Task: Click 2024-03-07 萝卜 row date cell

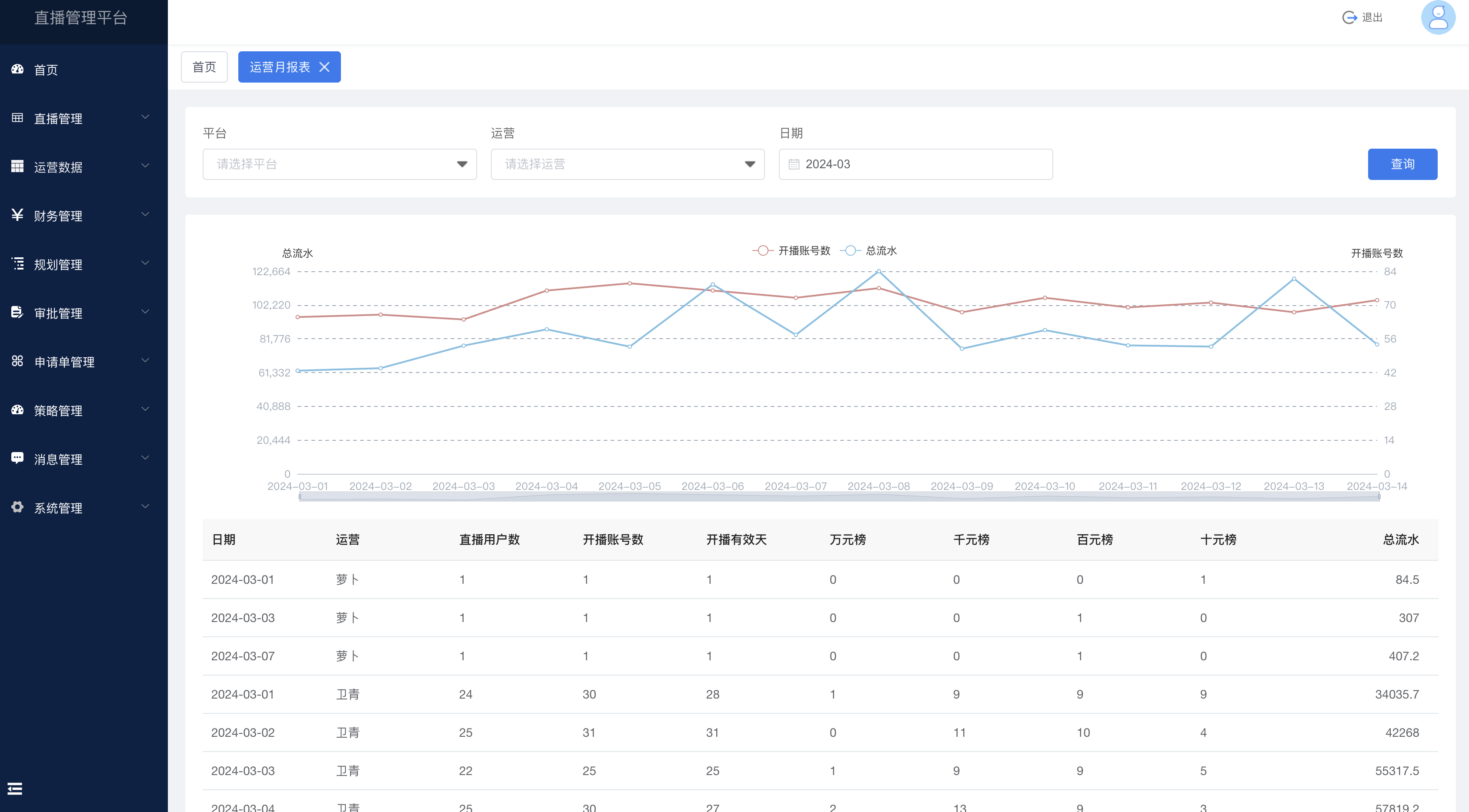Action: pyautogui.click(x=243, y=656)
